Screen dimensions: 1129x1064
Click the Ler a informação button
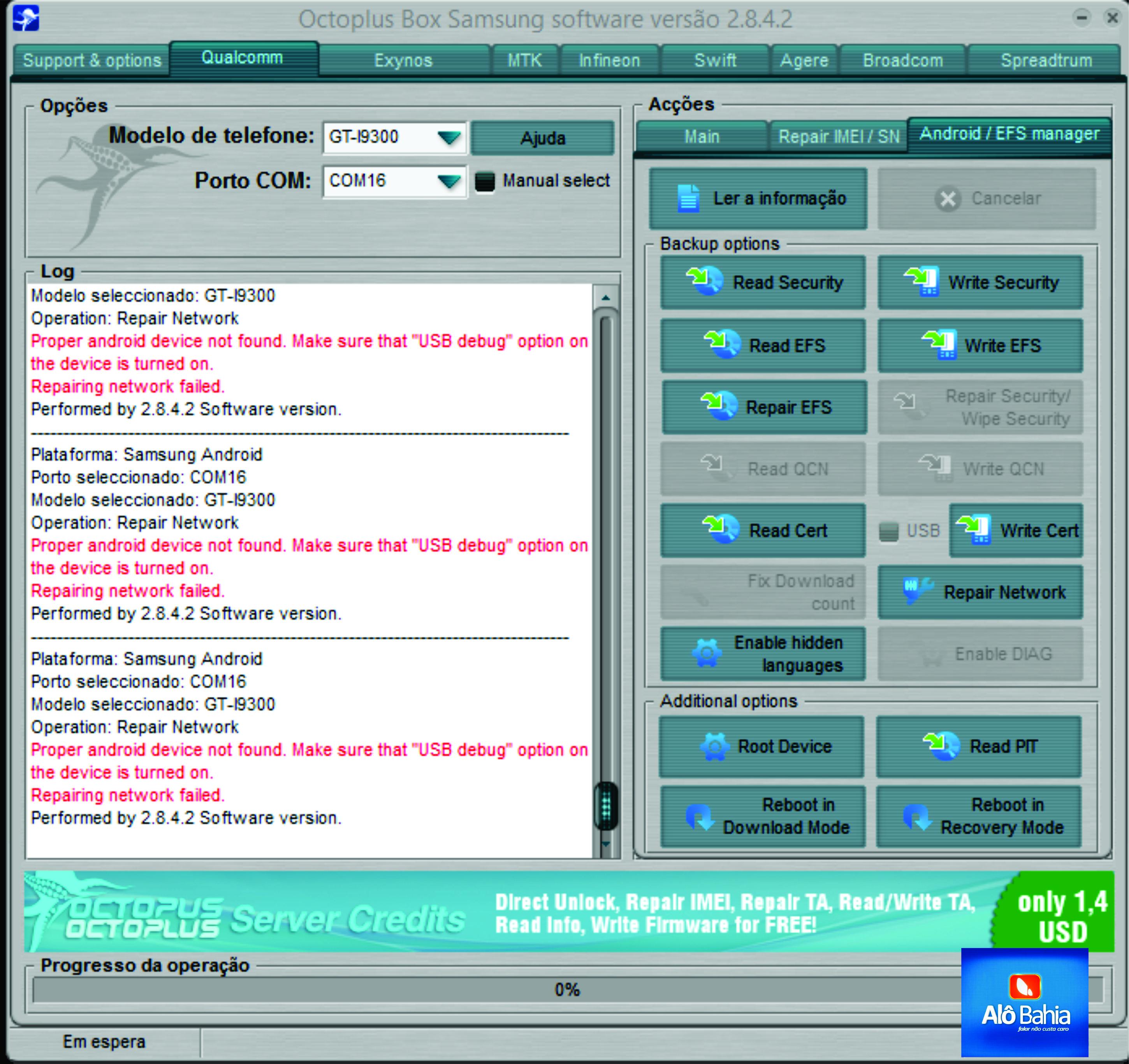pyautogui.click(x=758, y=199)
